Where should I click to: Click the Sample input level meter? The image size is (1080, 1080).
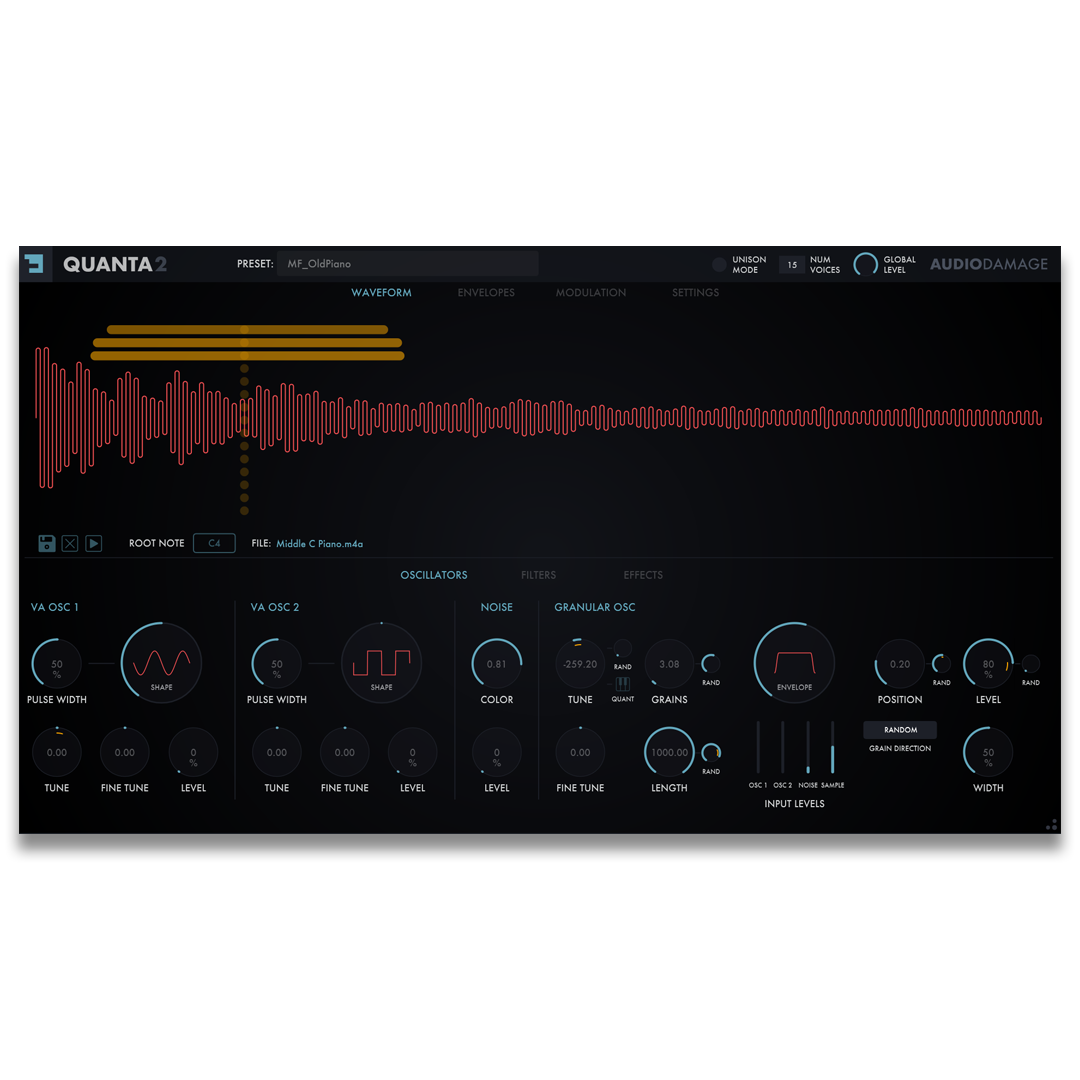click(x=832, y=745)
